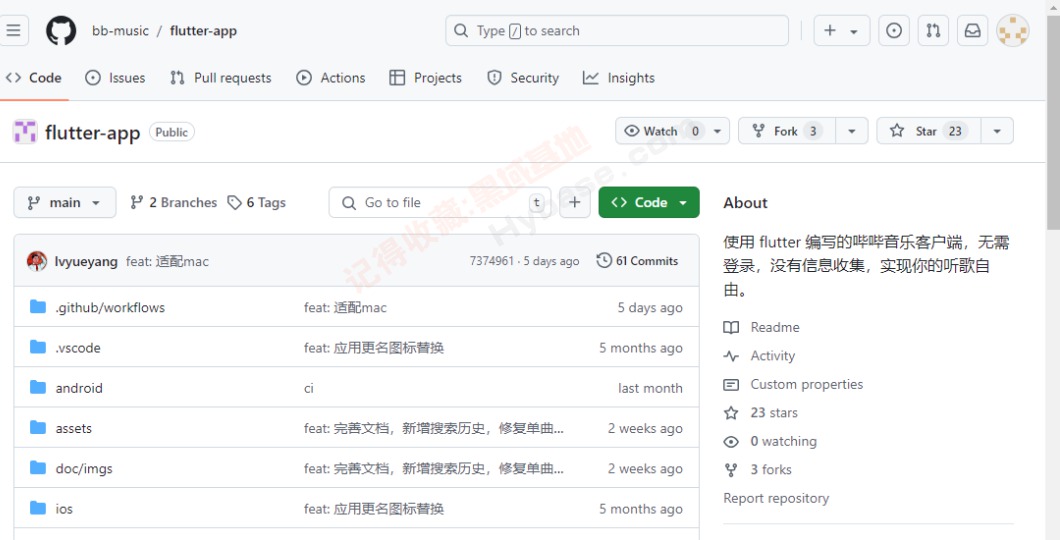1060x540 pixels.
Task: Click 'last month' in android row
Action: (x=650, y=389)
